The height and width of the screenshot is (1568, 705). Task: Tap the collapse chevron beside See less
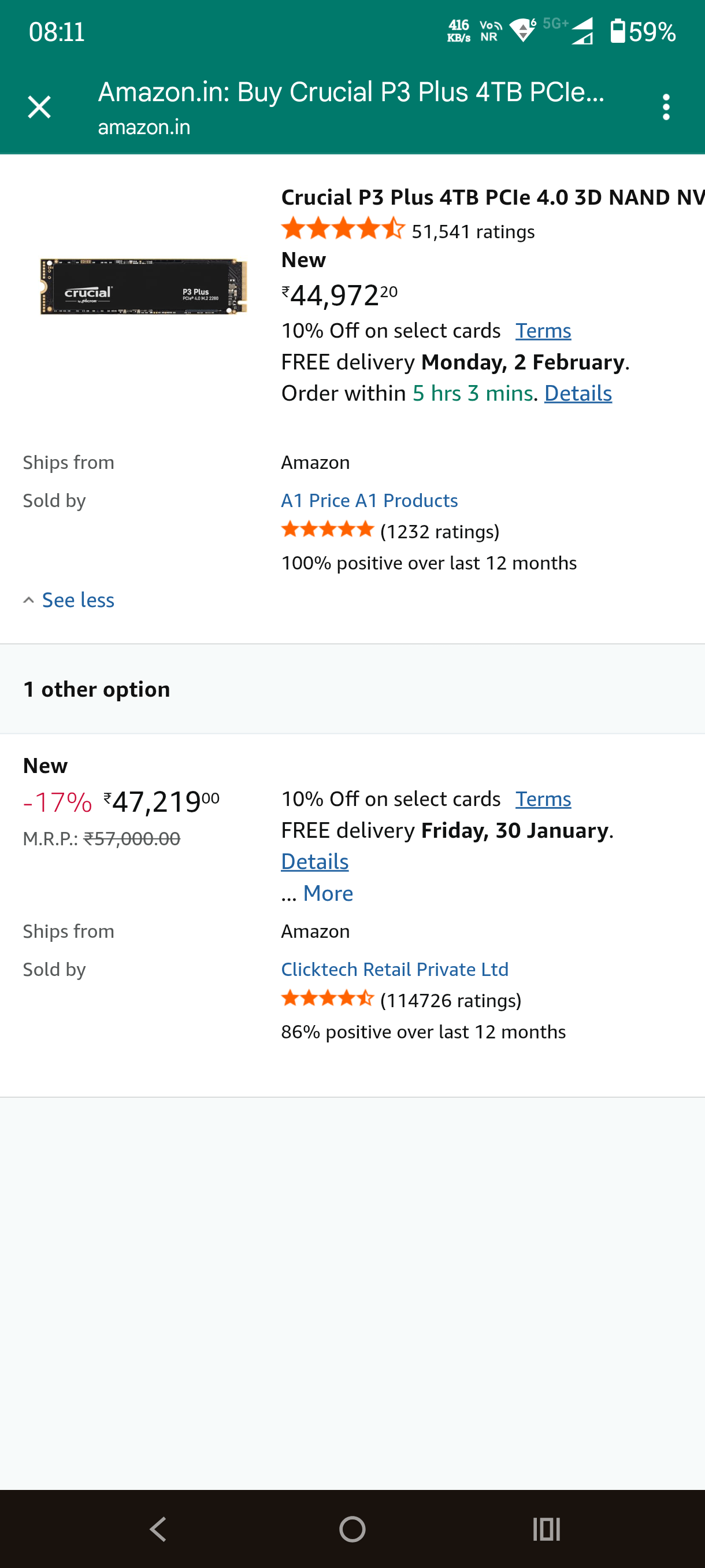28,600
